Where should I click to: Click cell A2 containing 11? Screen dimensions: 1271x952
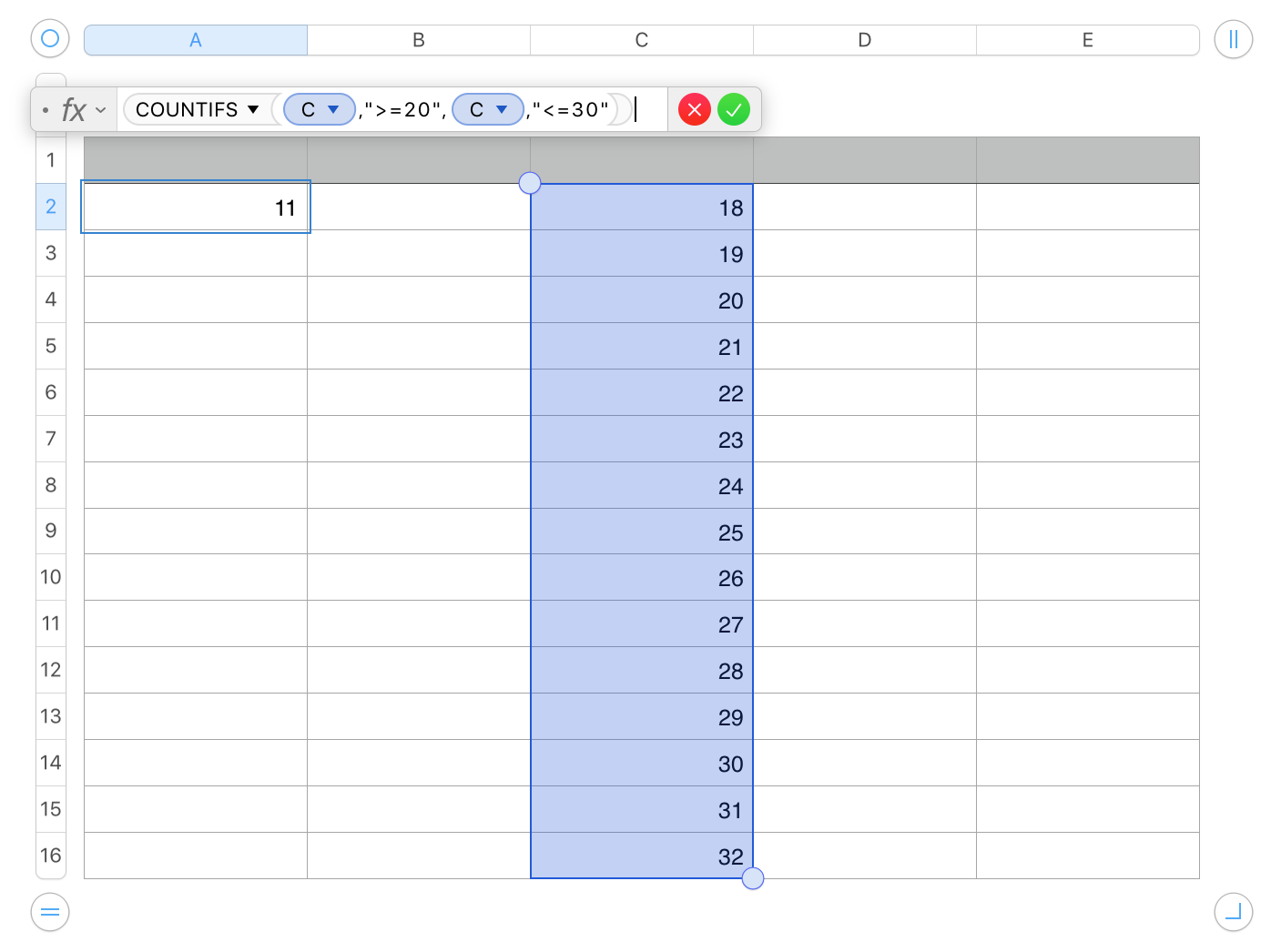pyautogui.click(x=196, y=207)
